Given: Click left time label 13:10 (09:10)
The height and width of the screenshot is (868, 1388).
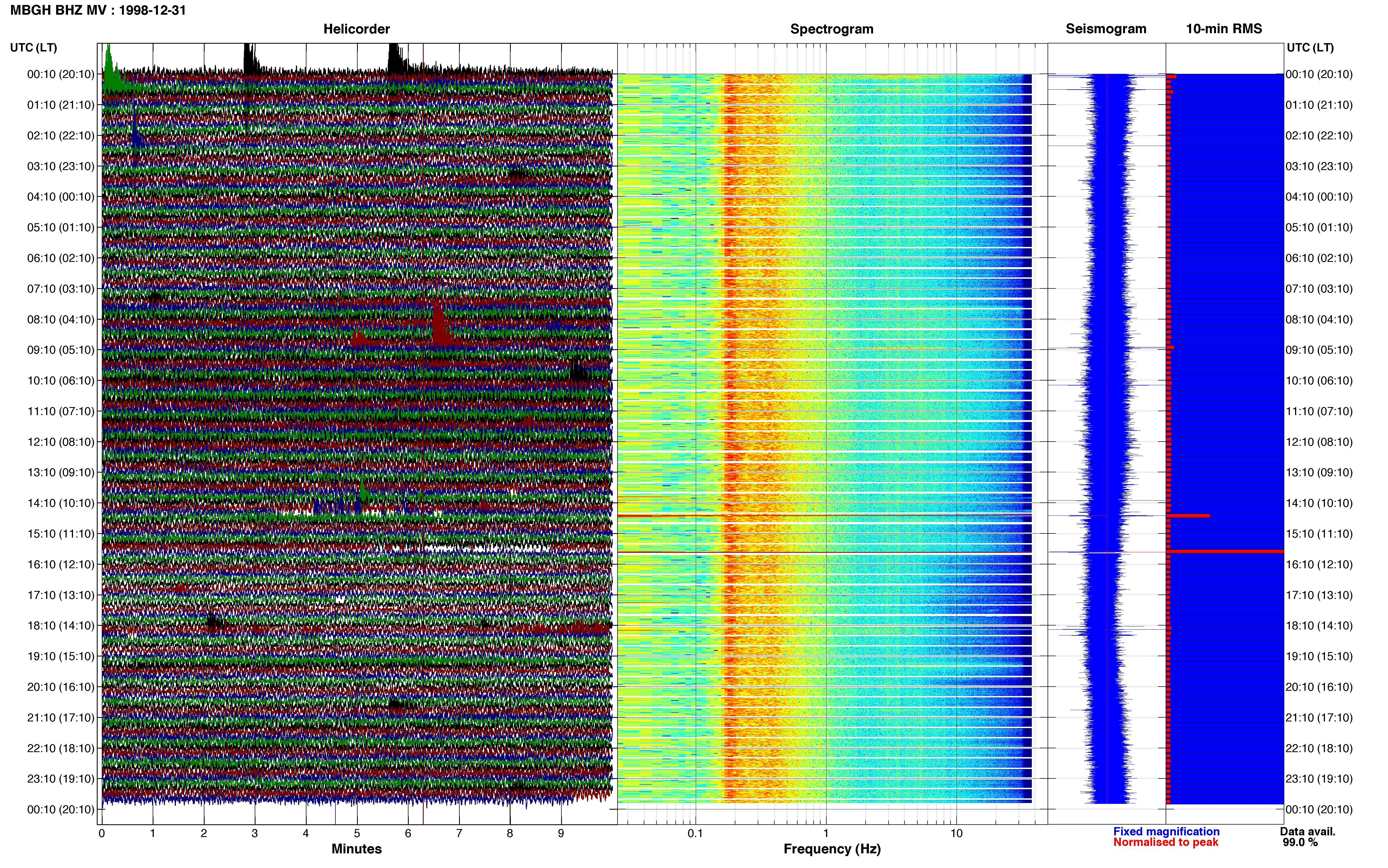Looking at the screenshot, I should 61,473.
